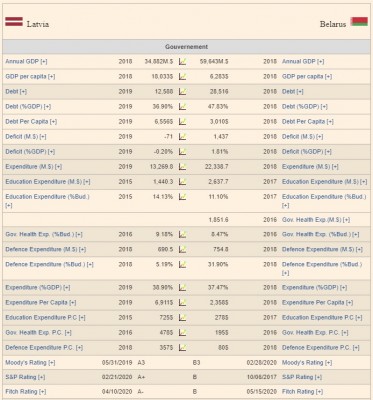Screen dimensions: 373x400
Task: Click Latvia's S&P Rating [+] link
Action: pyautogui.click(x=25, y=377)
